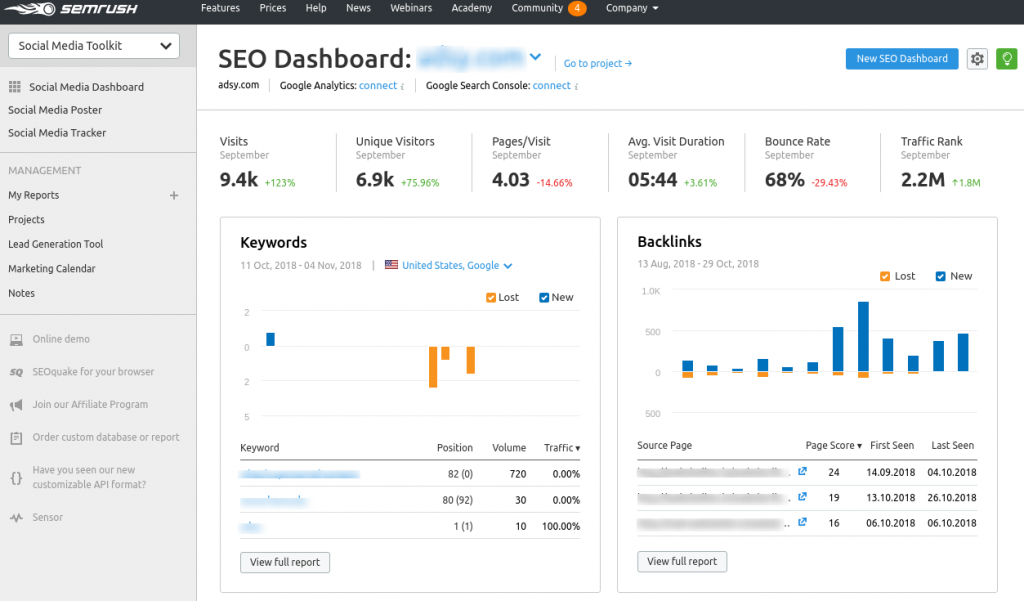Click Traffic Rank value 2.2M

point(923,180)
